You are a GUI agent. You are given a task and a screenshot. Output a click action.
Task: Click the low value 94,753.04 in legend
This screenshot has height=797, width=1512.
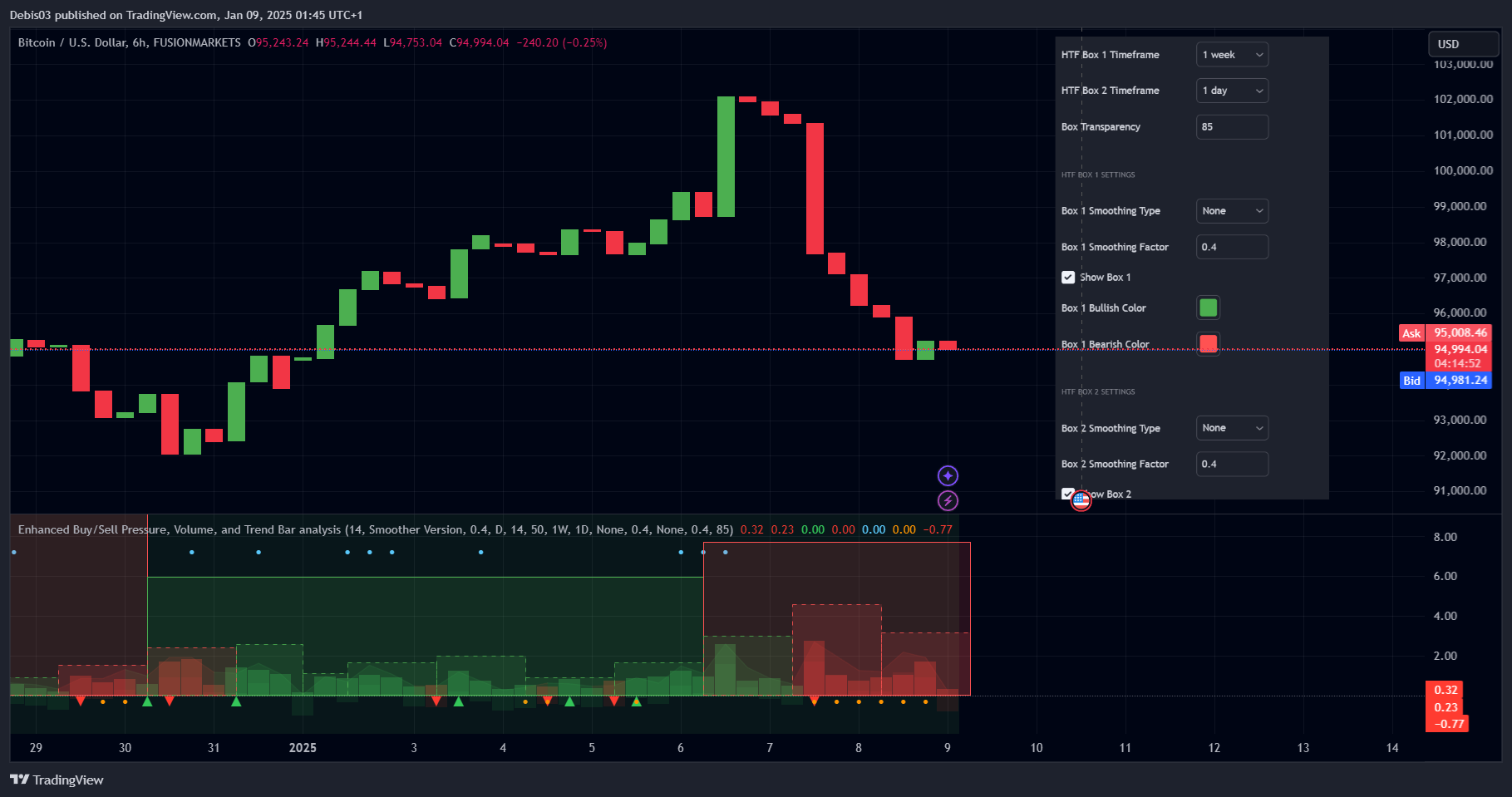pos(416,42)
